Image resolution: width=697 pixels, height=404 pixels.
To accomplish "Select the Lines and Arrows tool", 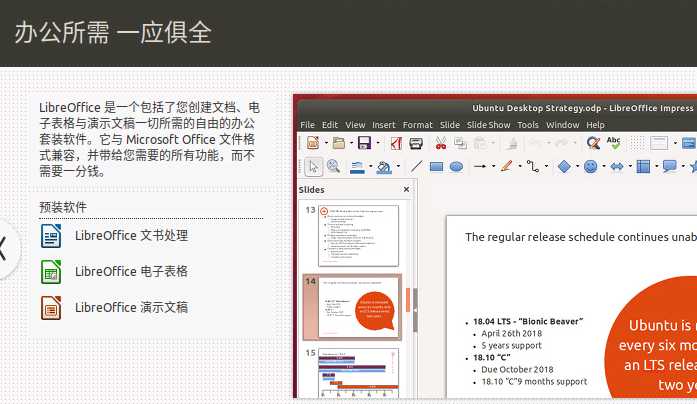I will (480, 167).
